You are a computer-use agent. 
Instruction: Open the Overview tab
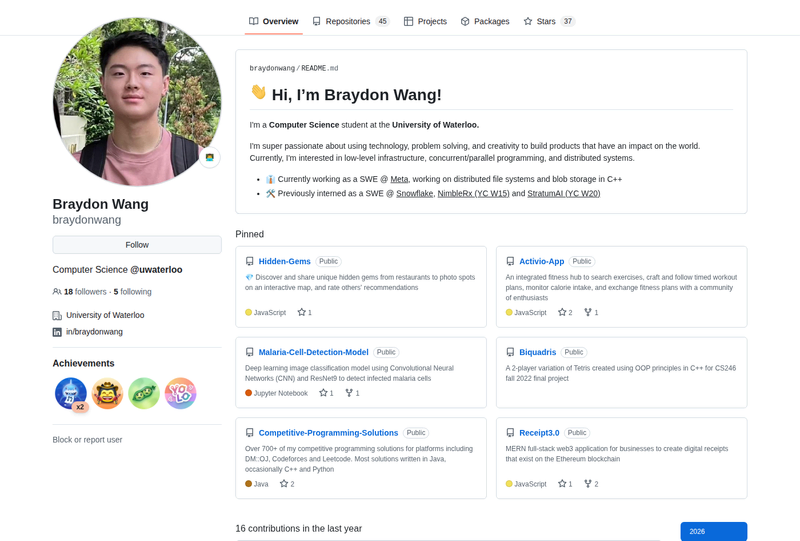273,21
